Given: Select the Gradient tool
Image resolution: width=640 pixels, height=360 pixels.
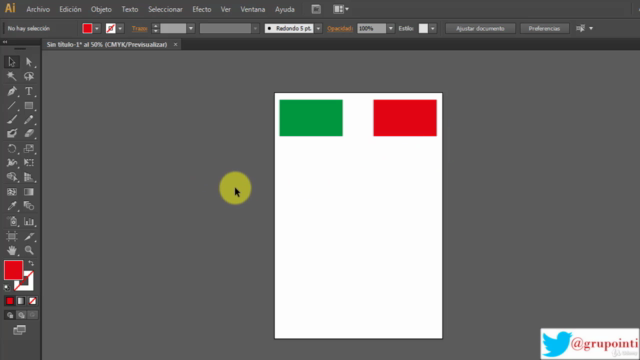Looking at the screenshot, I should [29, 192].
